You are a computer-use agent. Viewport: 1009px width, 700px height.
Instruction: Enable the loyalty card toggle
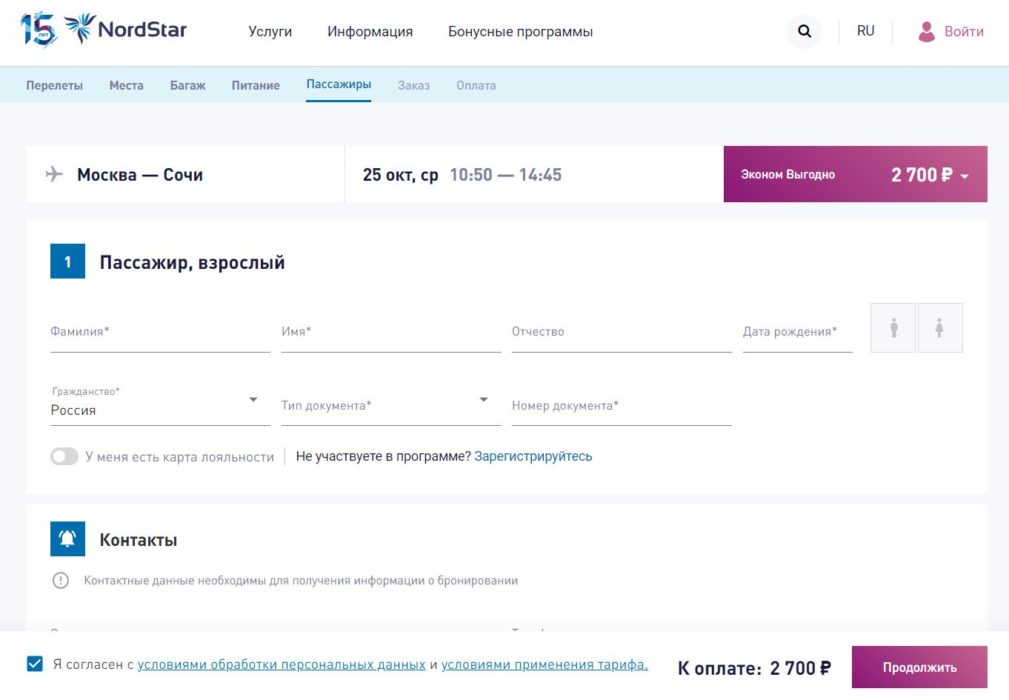click(x=64, y=456)
